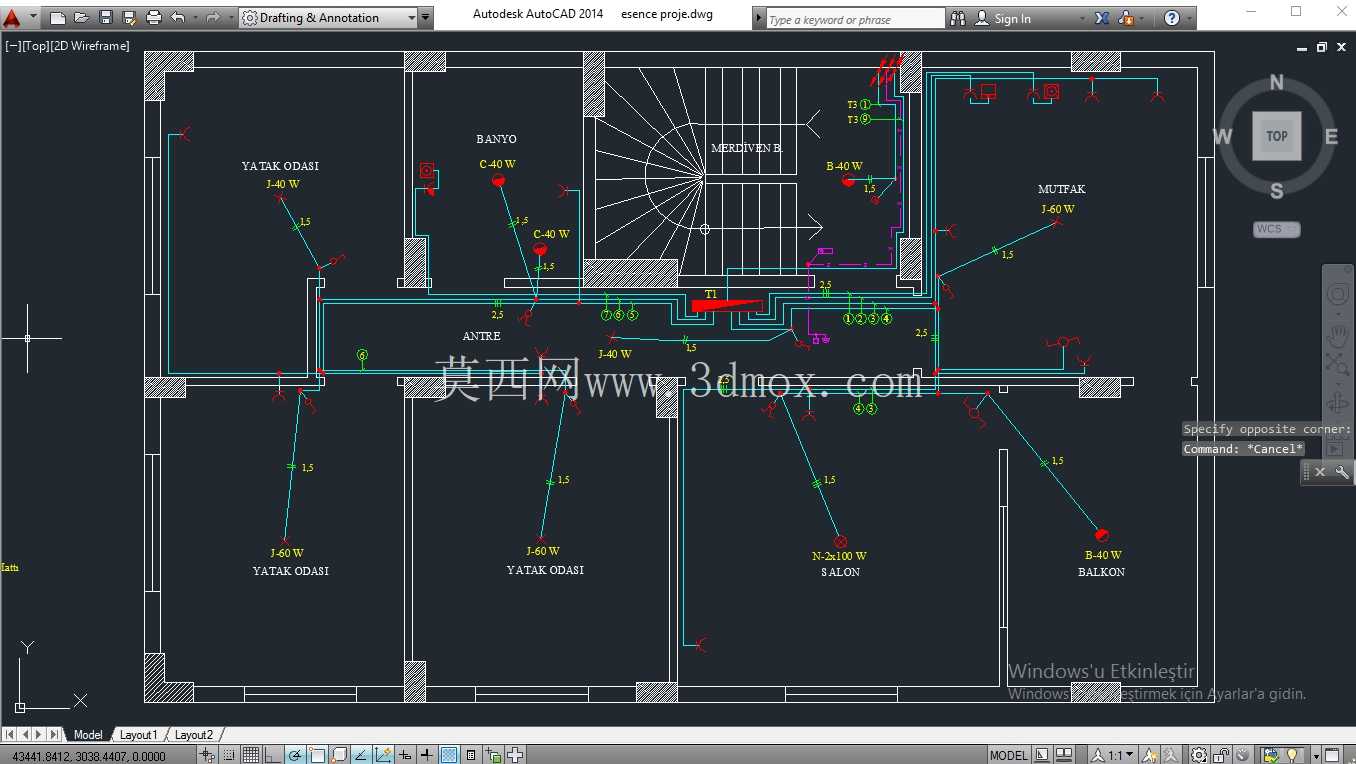Toggle Polar Tracking in status bar
1356x764 pixels.
[295, 755]
